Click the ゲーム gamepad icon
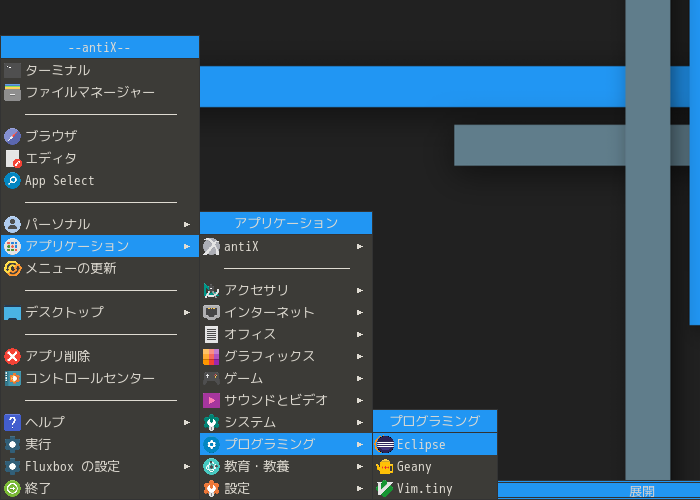This screenshot has width=700, height=500. pos(211,378)
